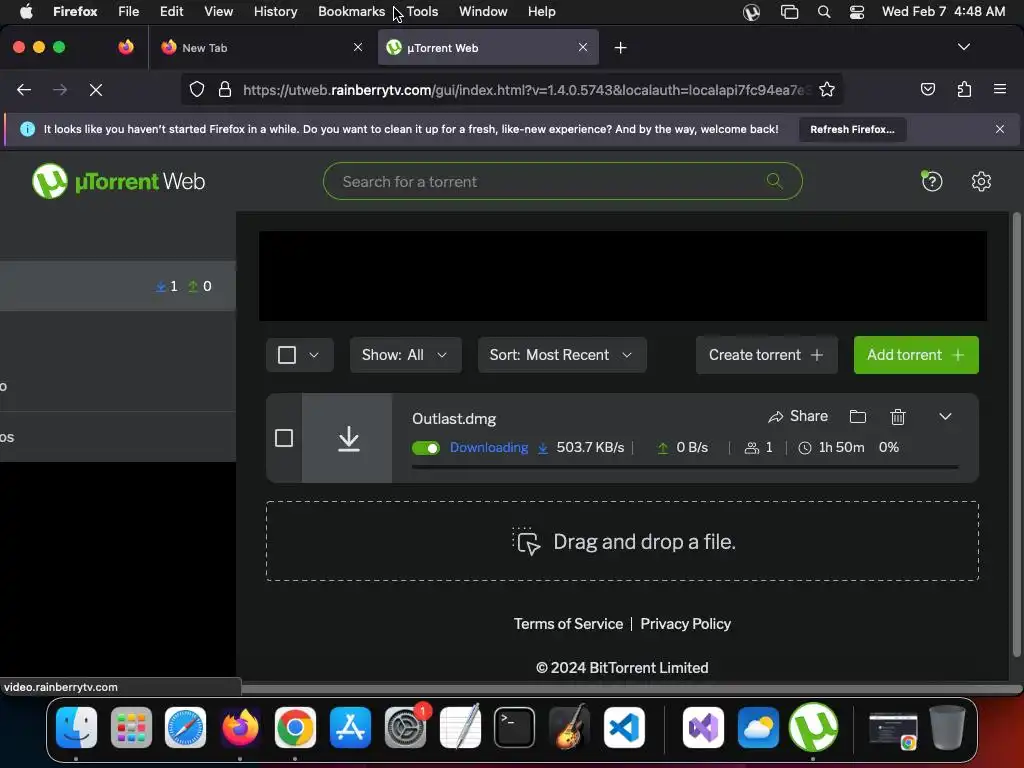Click the green Add torrent button

click(x=916, y=355)
